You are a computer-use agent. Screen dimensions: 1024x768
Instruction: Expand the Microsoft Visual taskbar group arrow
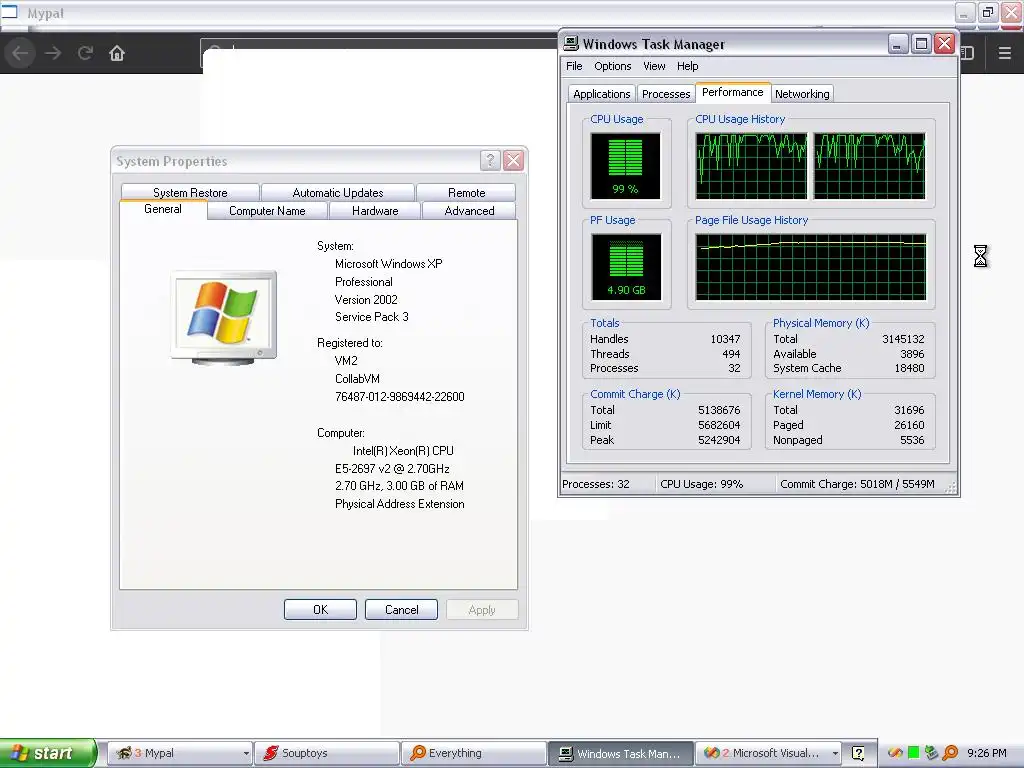[835, 753]
